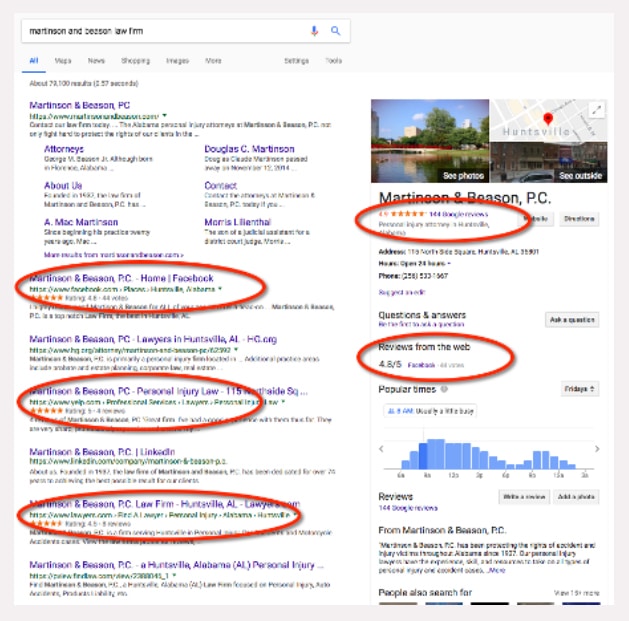This screenshot has height=621, width=629.
Task: Click the previous day chart arrow
Action: point(381,449)
